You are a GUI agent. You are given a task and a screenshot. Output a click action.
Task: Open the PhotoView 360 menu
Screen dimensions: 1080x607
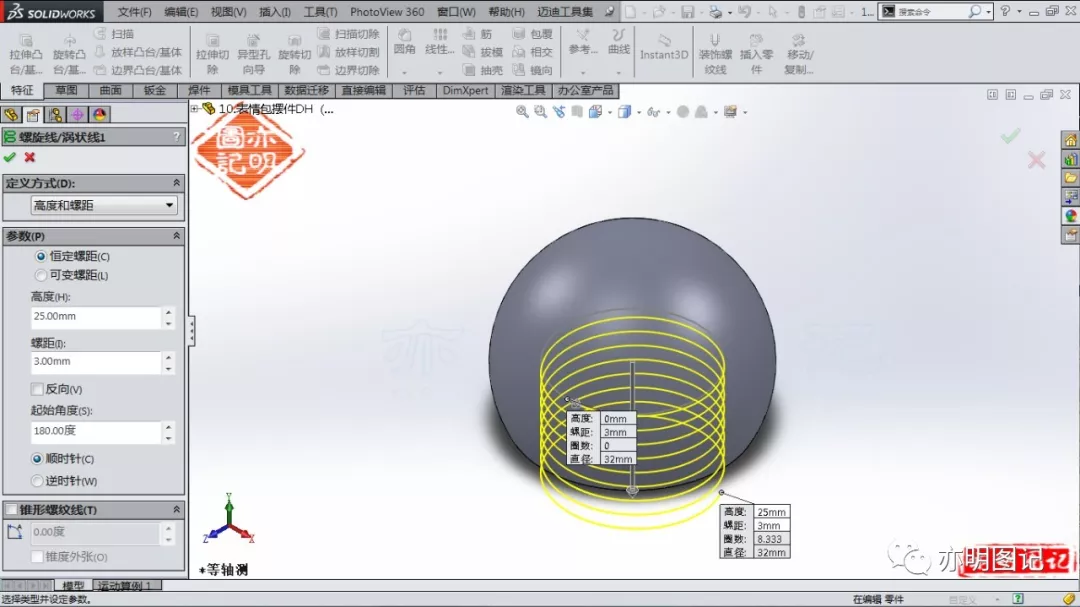point(387,12)
